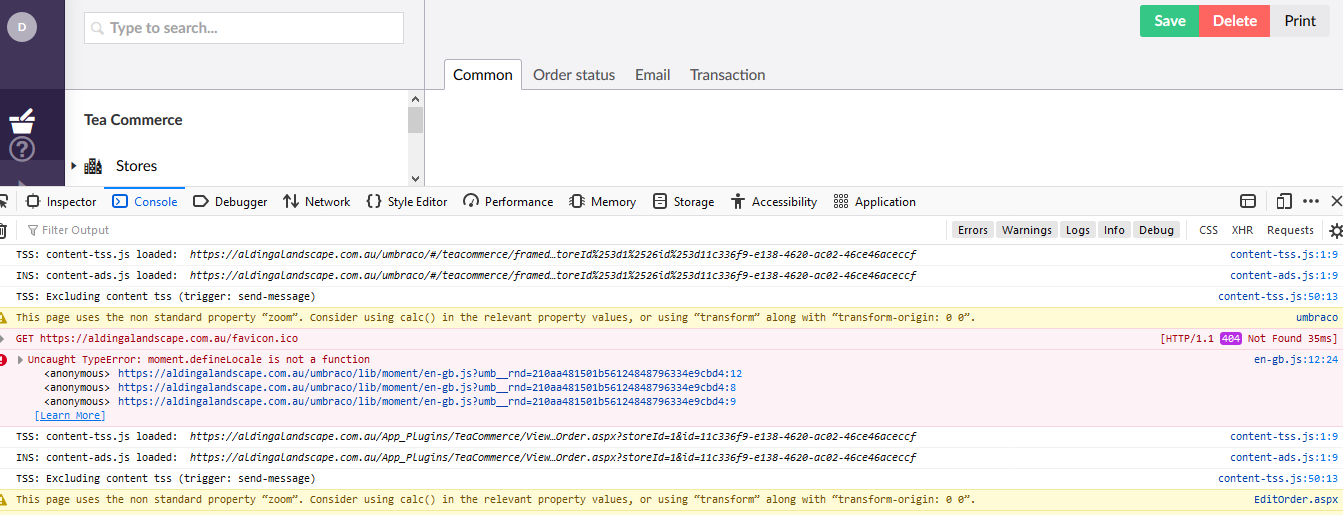Open the Application tab
Viewport: 1343px width, 515px height.
tap(875, 201)
